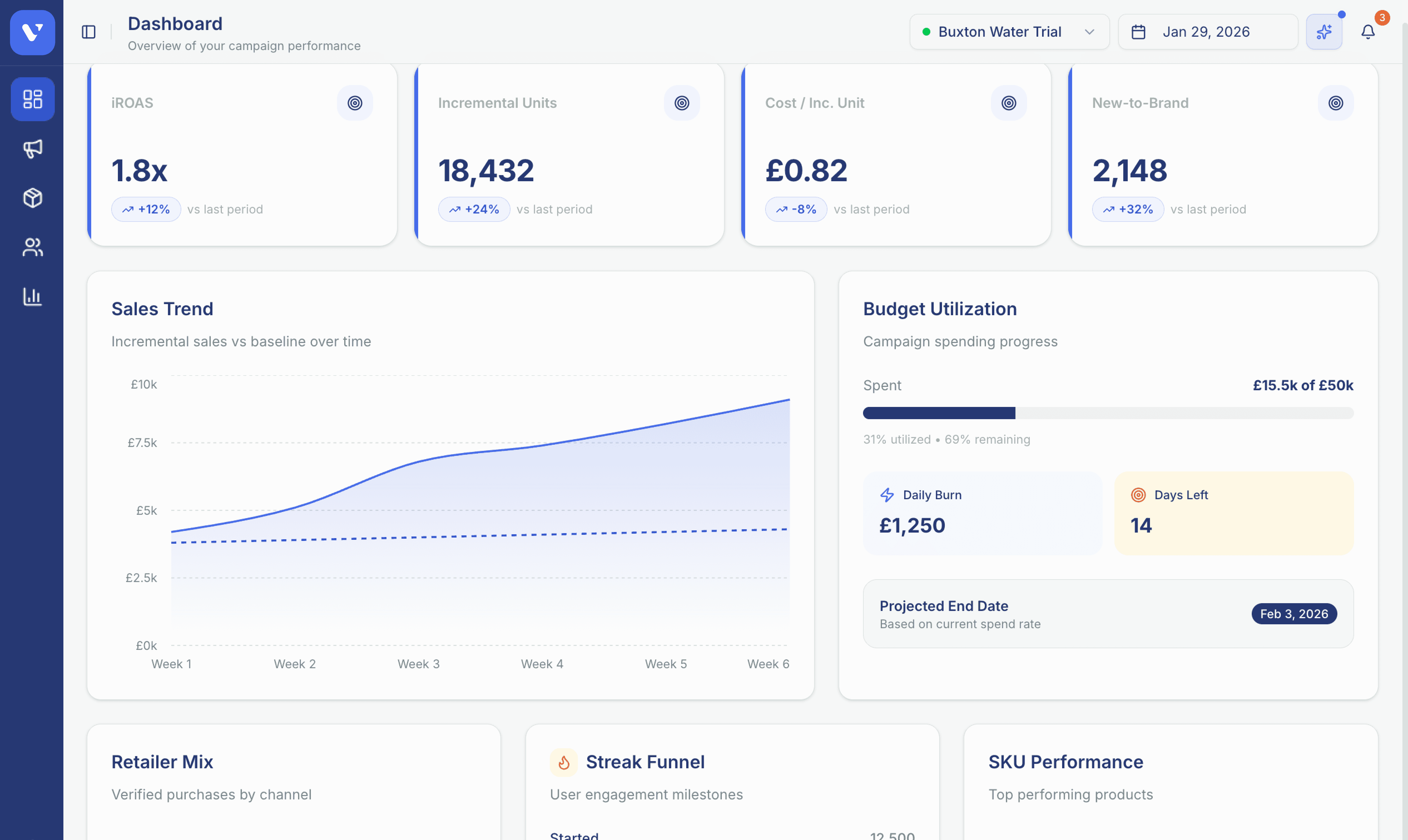Click the +24% change badge on Incremental Units
1408x840 pixels.
(474, 209)
